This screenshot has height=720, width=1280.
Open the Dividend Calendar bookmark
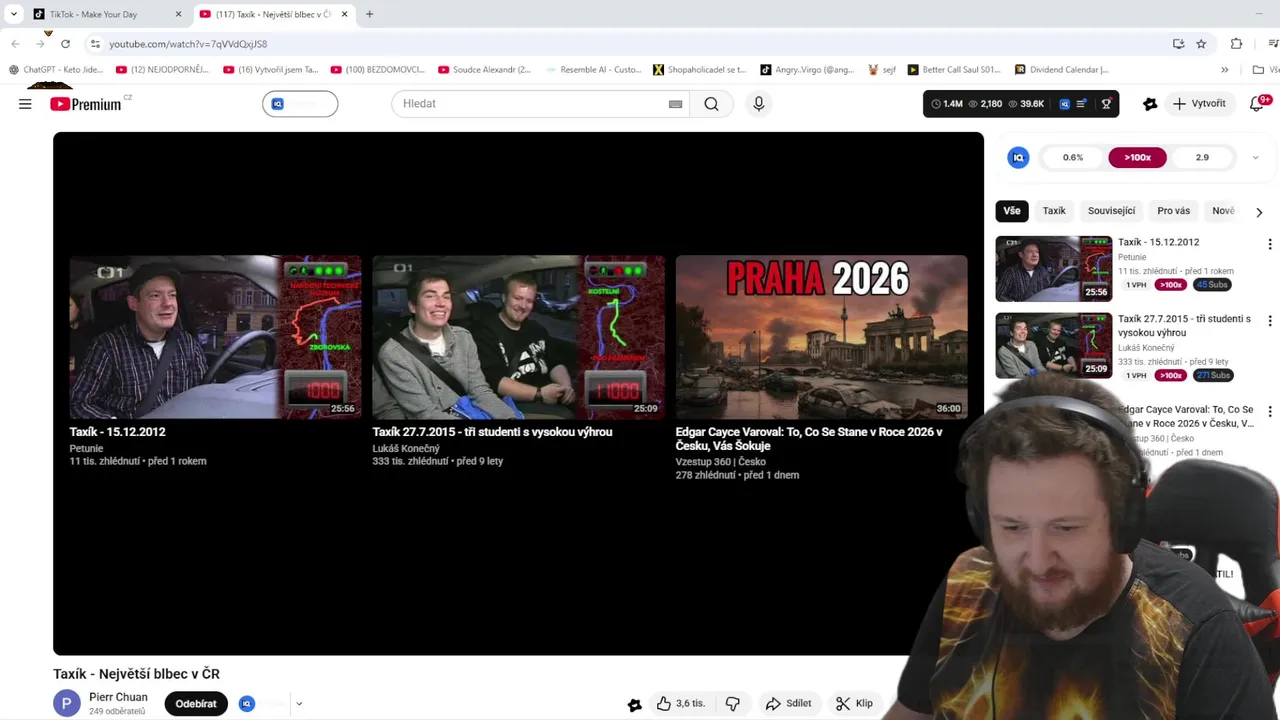point(1062,70)
